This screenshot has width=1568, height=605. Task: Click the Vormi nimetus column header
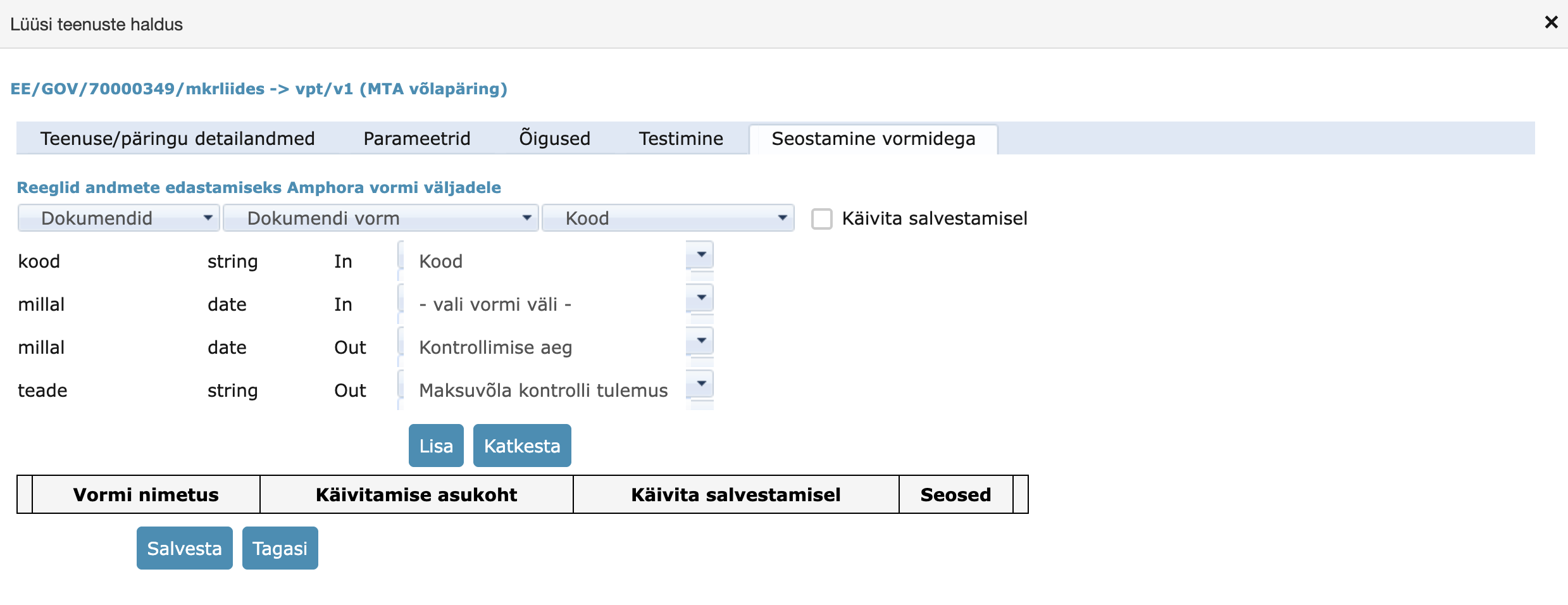click(x=146, y=494)
